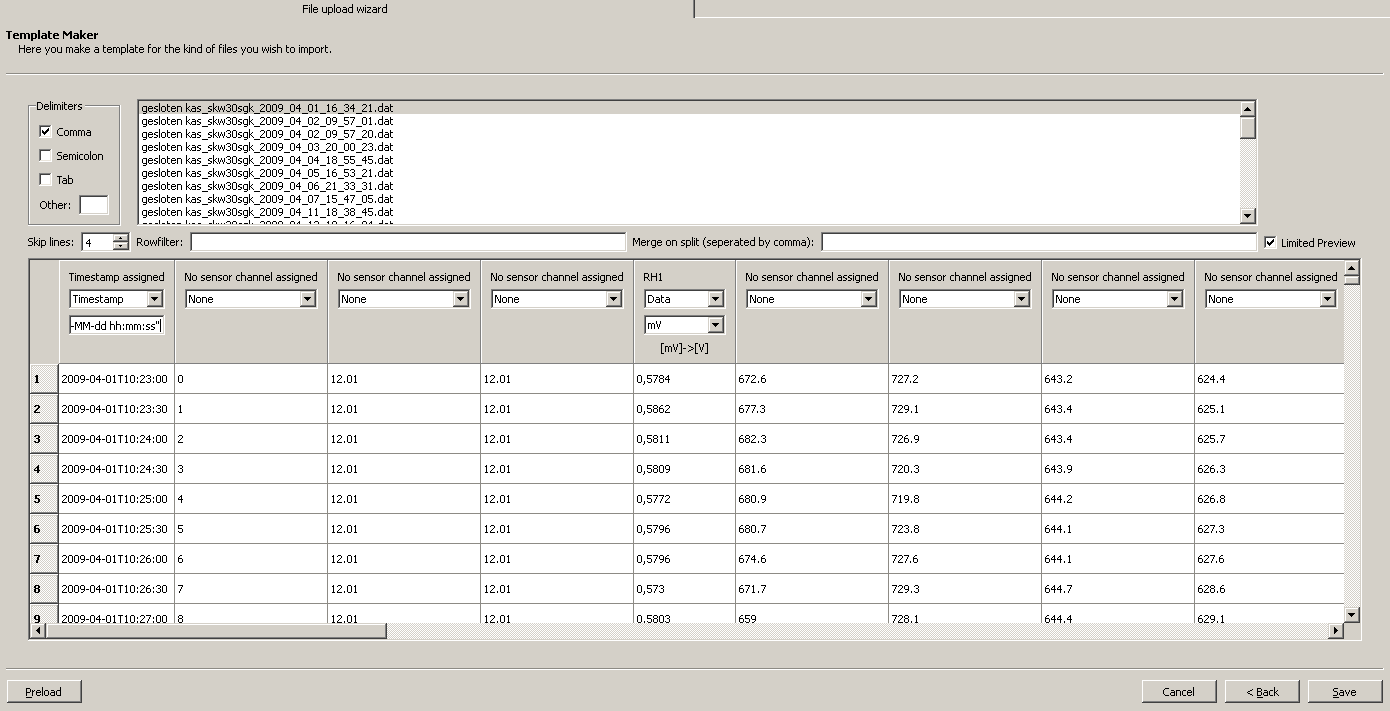
Task: Click the table horizontal scrollbar left arrow
Action: [x=38, y=631]
